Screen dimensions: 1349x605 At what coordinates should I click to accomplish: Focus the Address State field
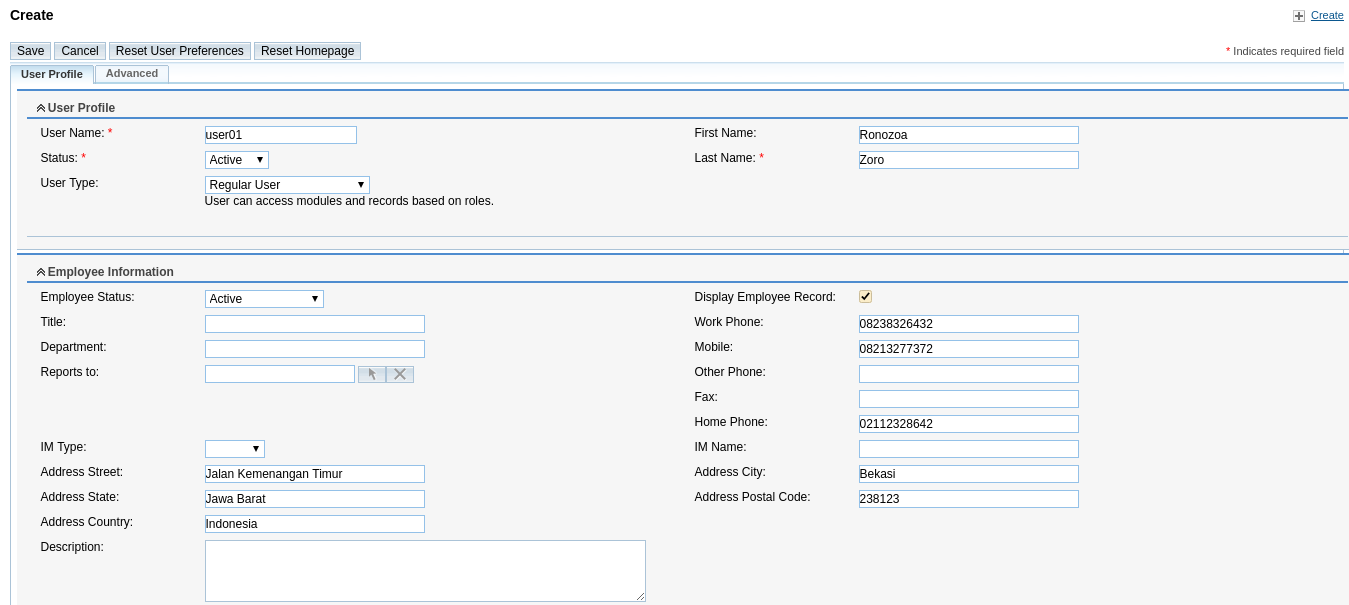pos(315,499)
